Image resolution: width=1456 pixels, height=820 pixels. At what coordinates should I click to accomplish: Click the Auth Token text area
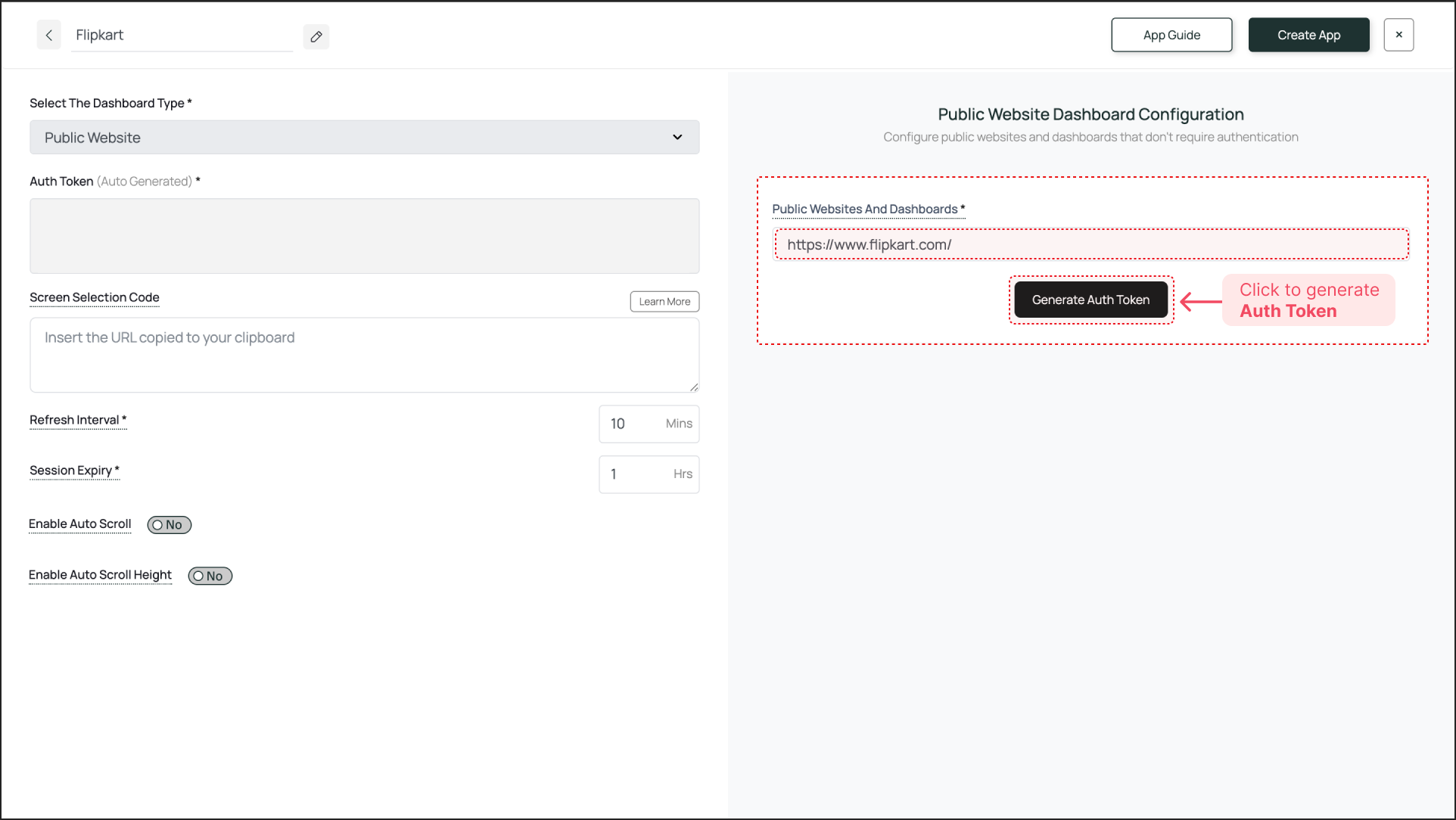(x=364, y=236)
